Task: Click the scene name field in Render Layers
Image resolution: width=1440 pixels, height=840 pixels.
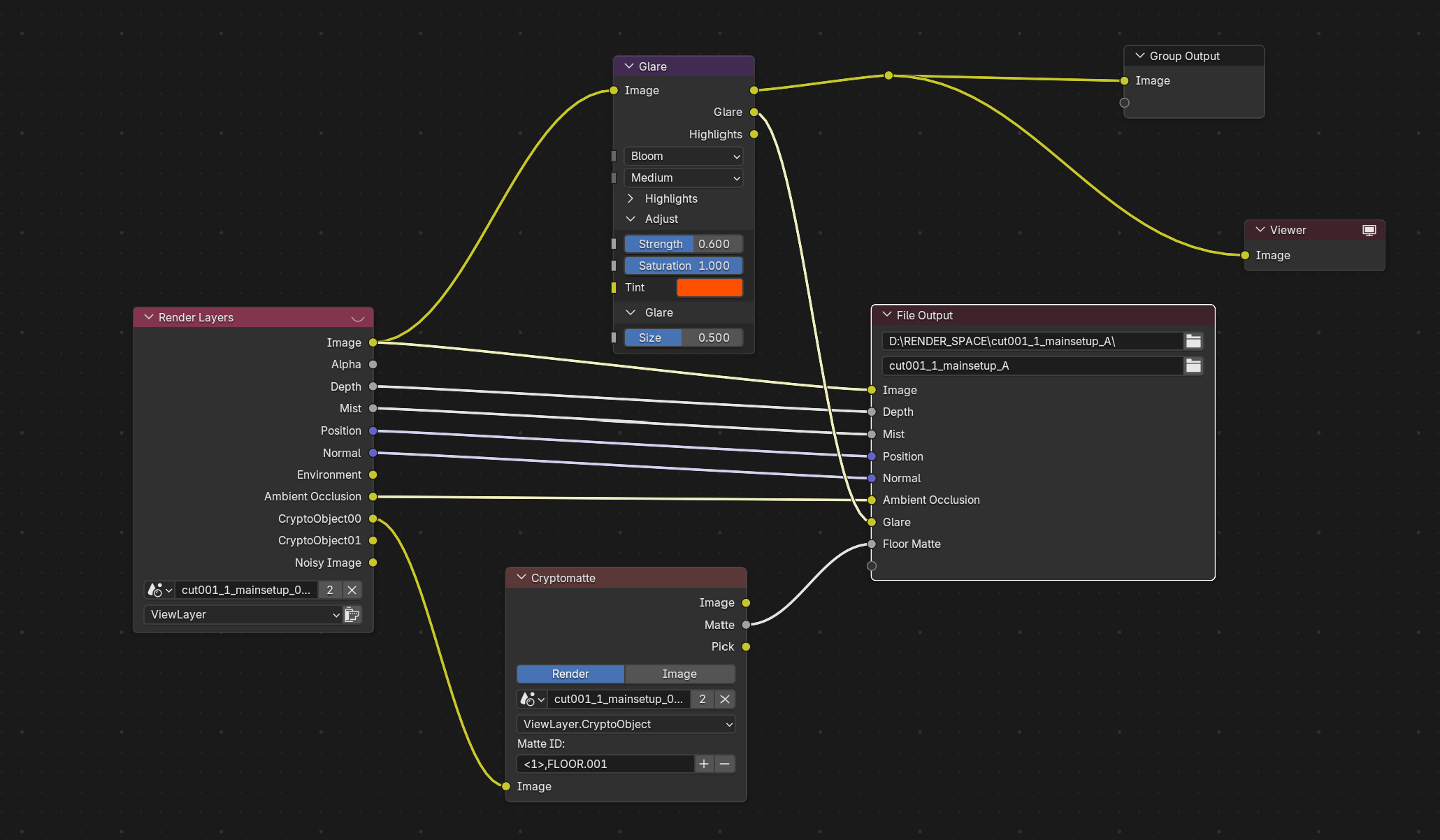Action: [x=246, y=590]
